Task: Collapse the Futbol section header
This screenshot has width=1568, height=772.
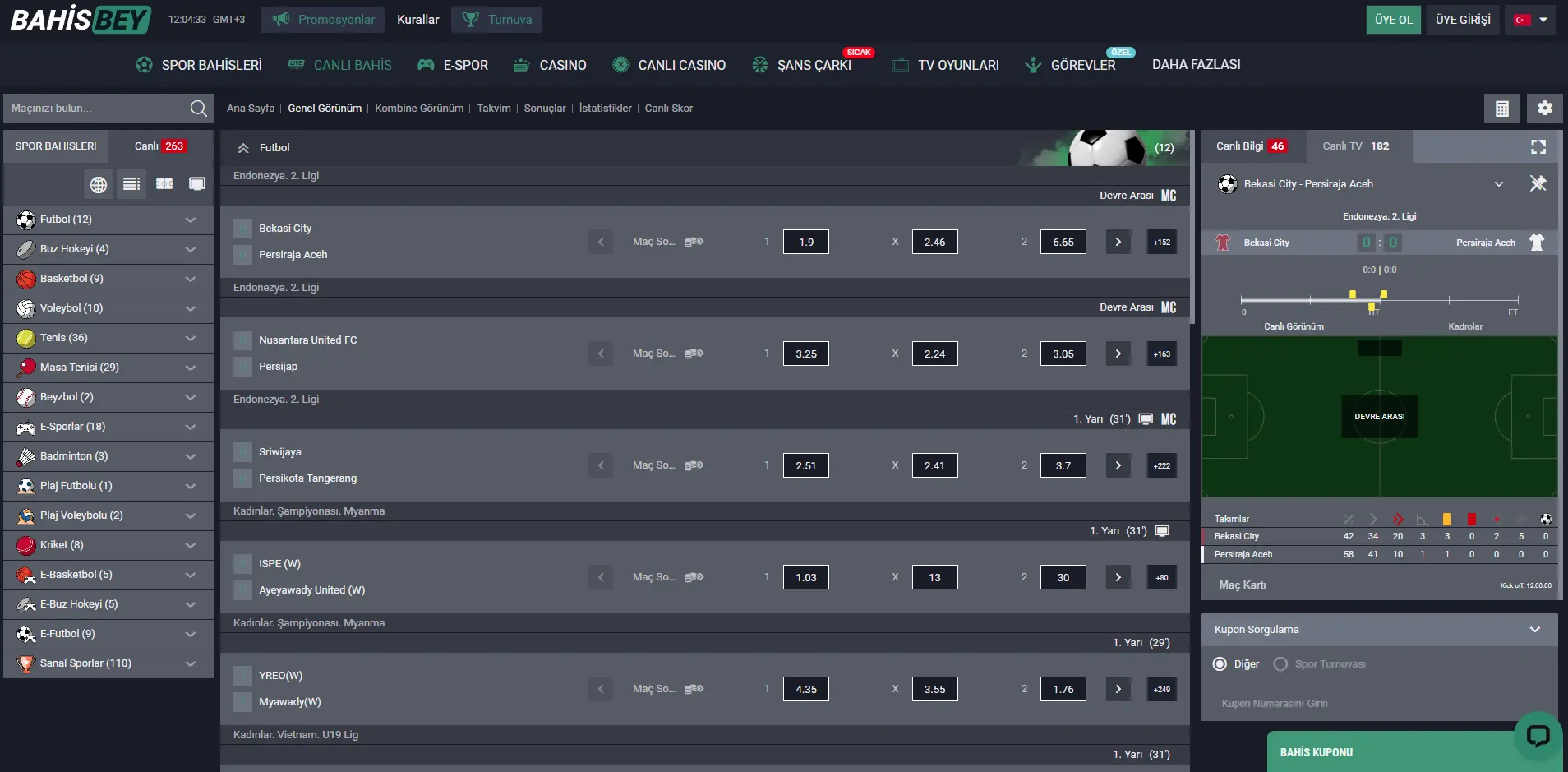Action: coord(243,148)
